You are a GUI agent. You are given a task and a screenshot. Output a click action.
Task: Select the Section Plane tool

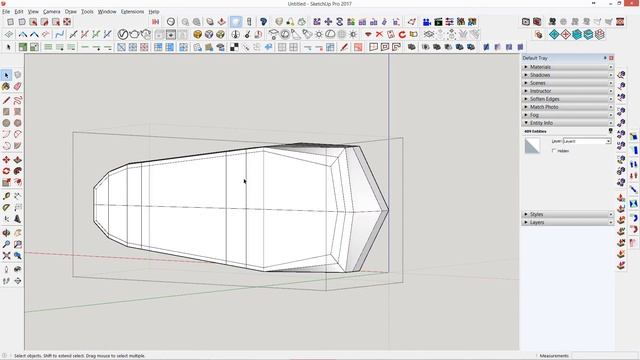click(18, 281)
